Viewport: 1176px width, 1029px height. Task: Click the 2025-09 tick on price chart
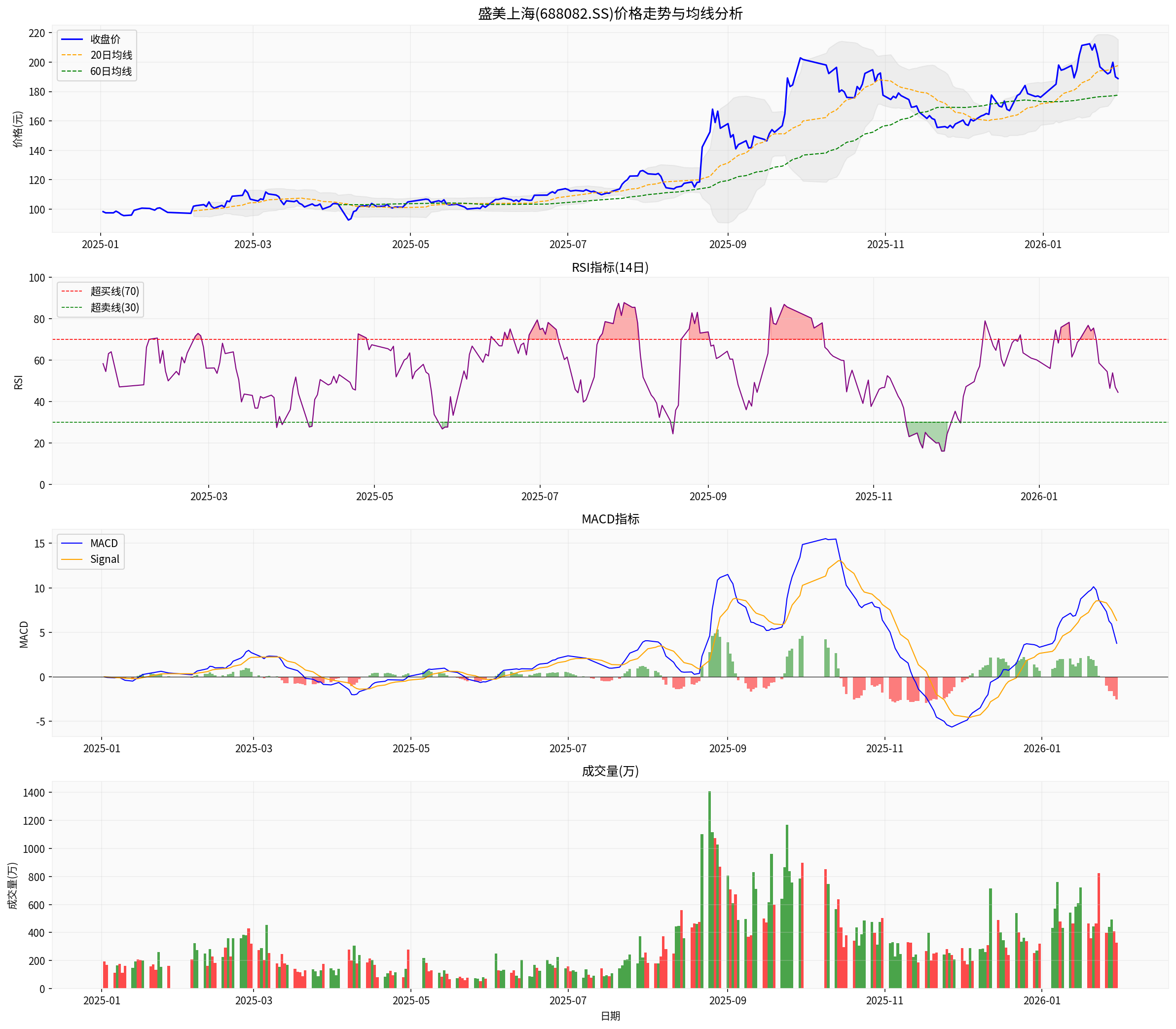[728, 245]
